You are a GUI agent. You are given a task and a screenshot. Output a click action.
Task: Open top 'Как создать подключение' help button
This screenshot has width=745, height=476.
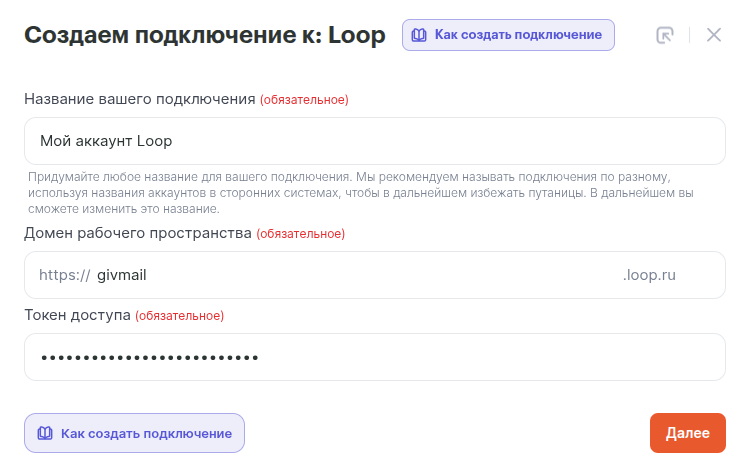click(x=508, y=35)
